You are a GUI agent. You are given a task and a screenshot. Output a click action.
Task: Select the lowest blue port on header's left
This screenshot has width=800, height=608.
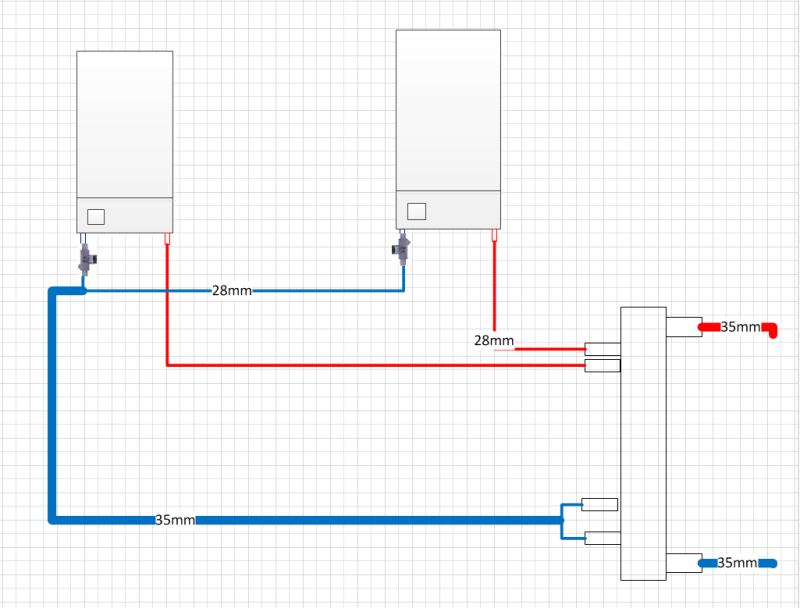(x=601, y=538)
